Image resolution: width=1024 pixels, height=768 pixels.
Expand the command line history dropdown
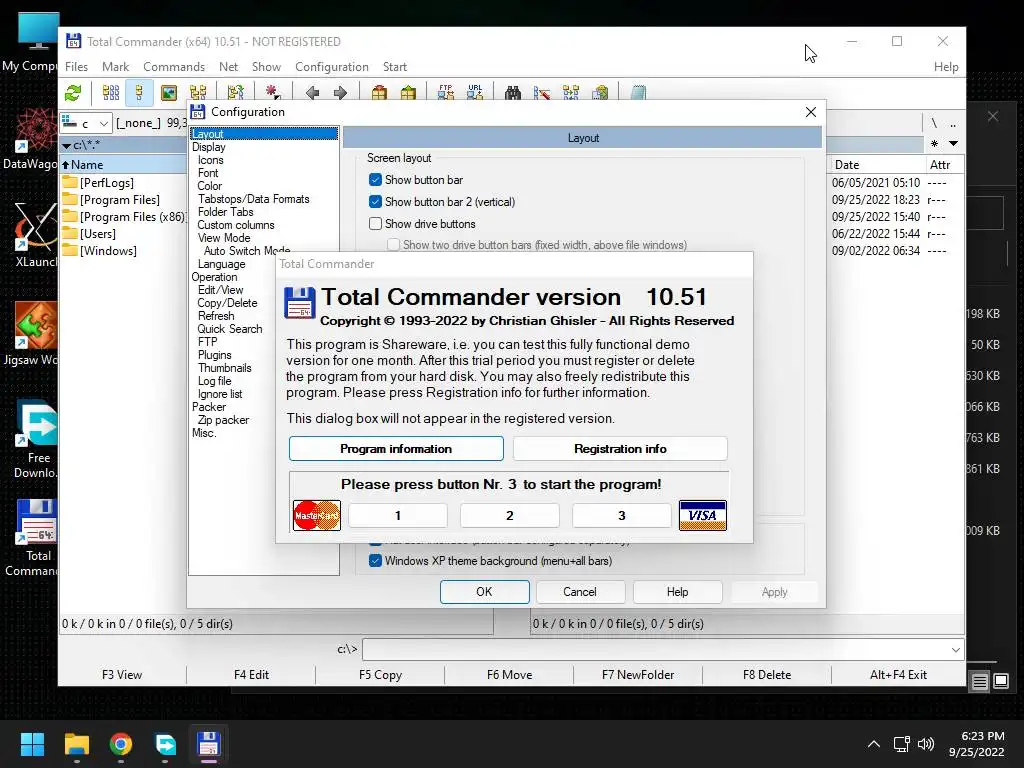point(955,650)
